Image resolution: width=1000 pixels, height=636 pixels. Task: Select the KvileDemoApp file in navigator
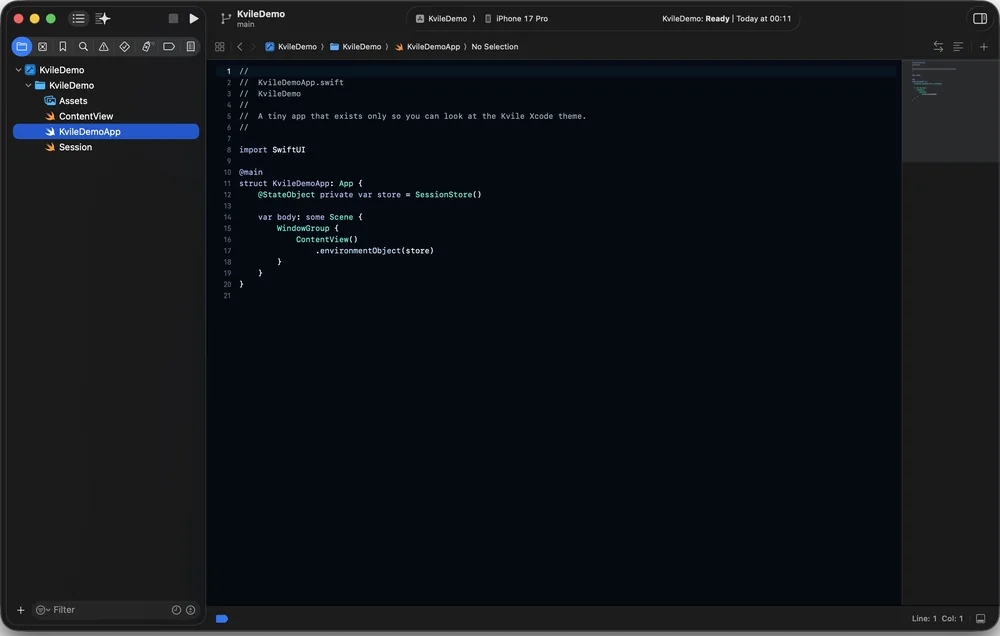(x=106, y=131)
